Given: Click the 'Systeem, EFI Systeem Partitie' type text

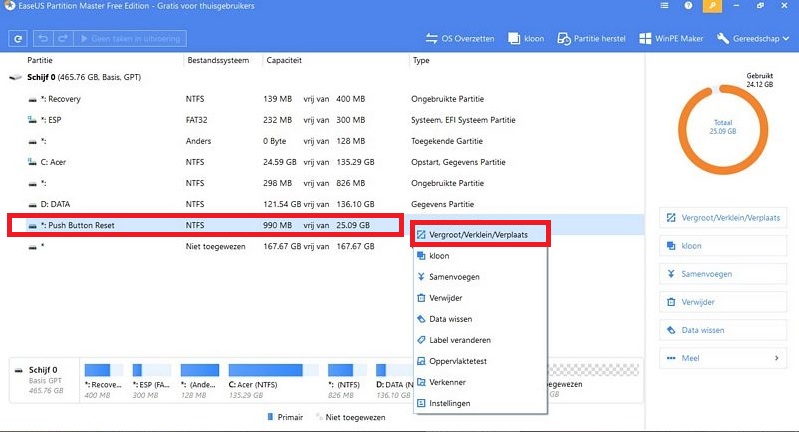Looking at the screenshot, I should pos(463,120).
